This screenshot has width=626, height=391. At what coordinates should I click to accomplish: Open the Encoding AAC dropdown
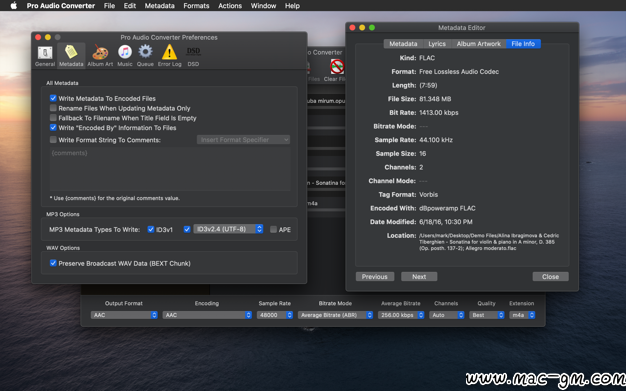[x=207, y=315]
